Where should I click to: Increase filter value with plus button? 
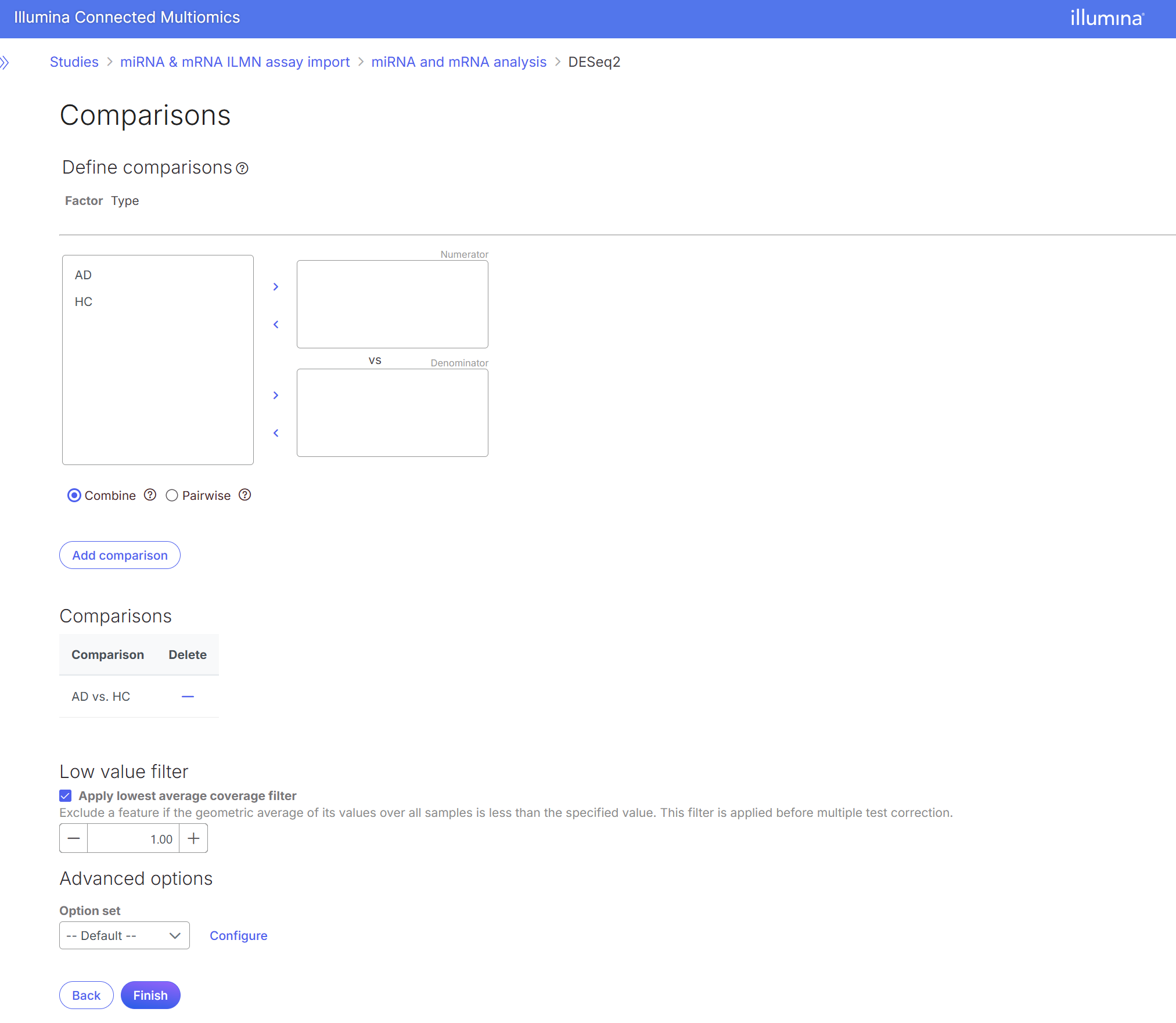click(x=194, y=838)
